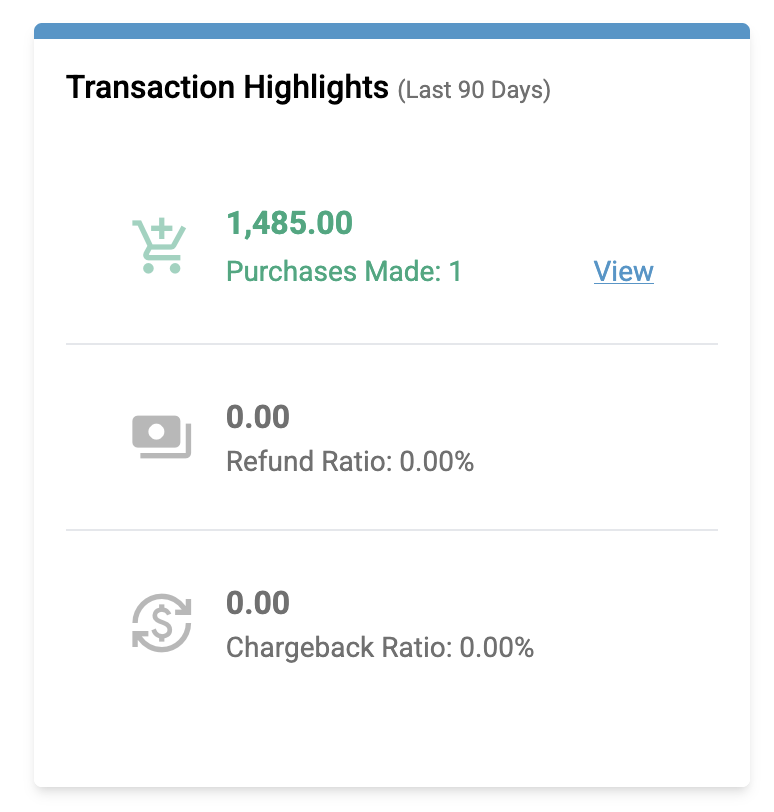Image resolution: width=774 pixels, height=812 pixels.
Task: Click the divider line above the Chargeback row
Action: (392, 530)
